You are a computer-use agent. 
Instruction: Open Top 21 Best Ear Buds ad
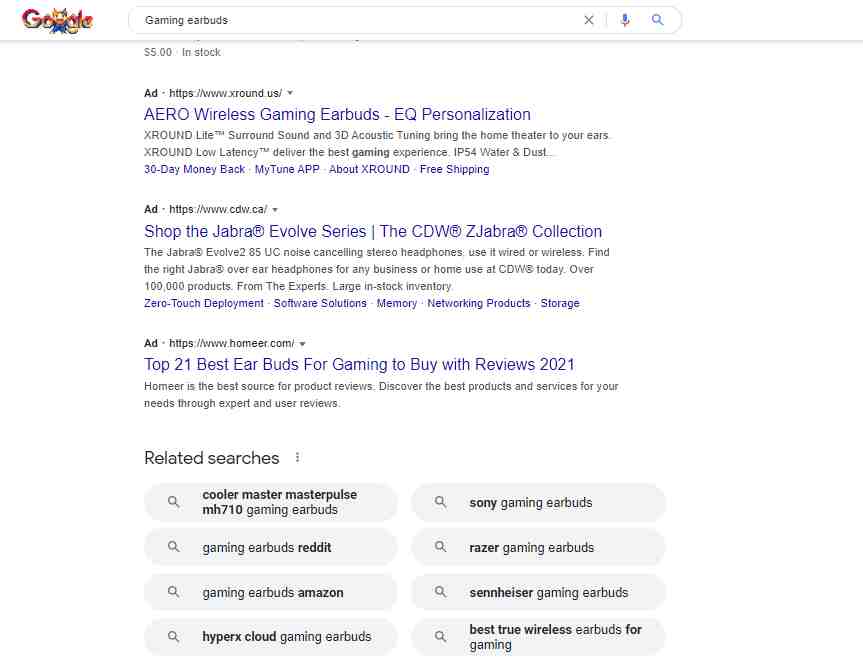359,365
